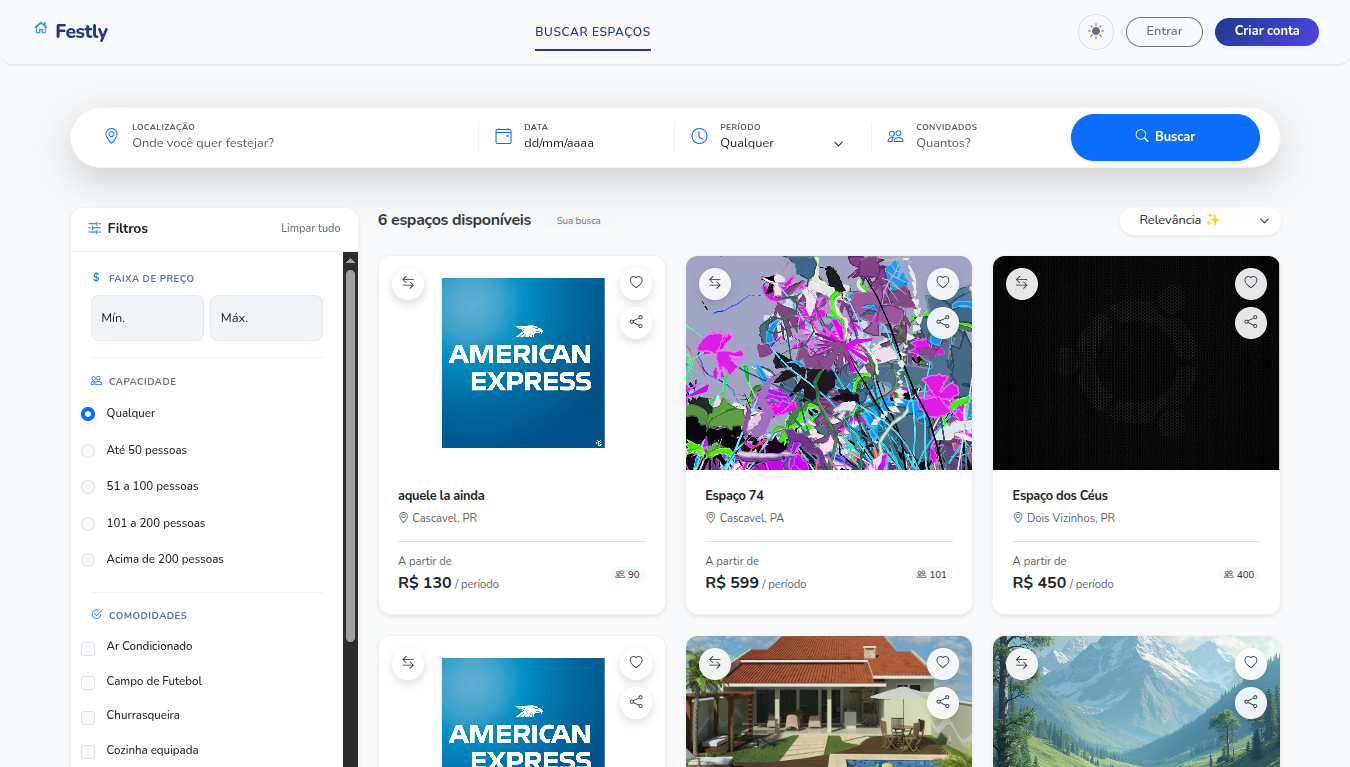Open the Espaço 74 abstract flower image
Image resolution: width=1350 pixels, height=767 pixels.
pos(829,363)
